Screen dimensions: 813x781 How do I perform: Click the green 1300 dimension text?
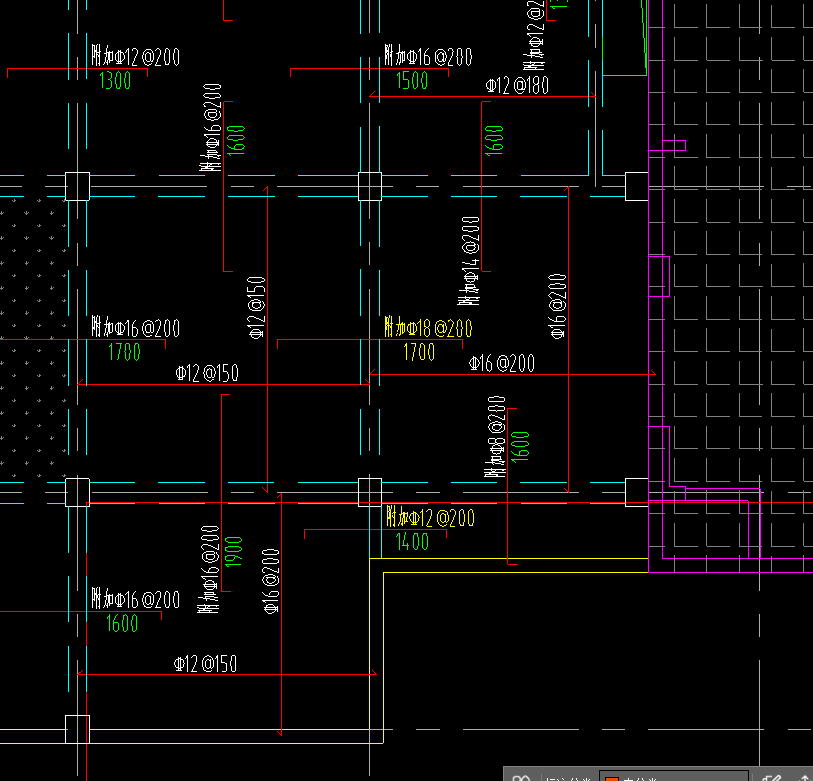point(115,81)
